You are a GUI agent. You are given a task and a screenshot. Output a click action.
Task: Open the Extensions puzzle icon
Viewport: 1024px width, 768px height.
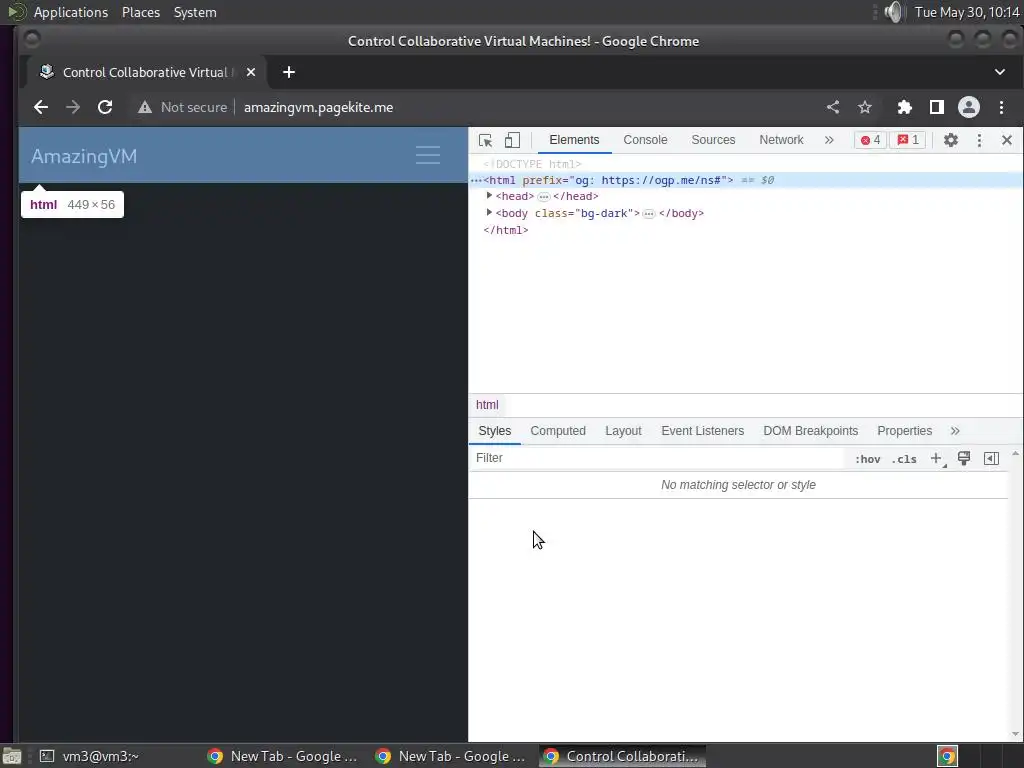[x=904, y=107]
